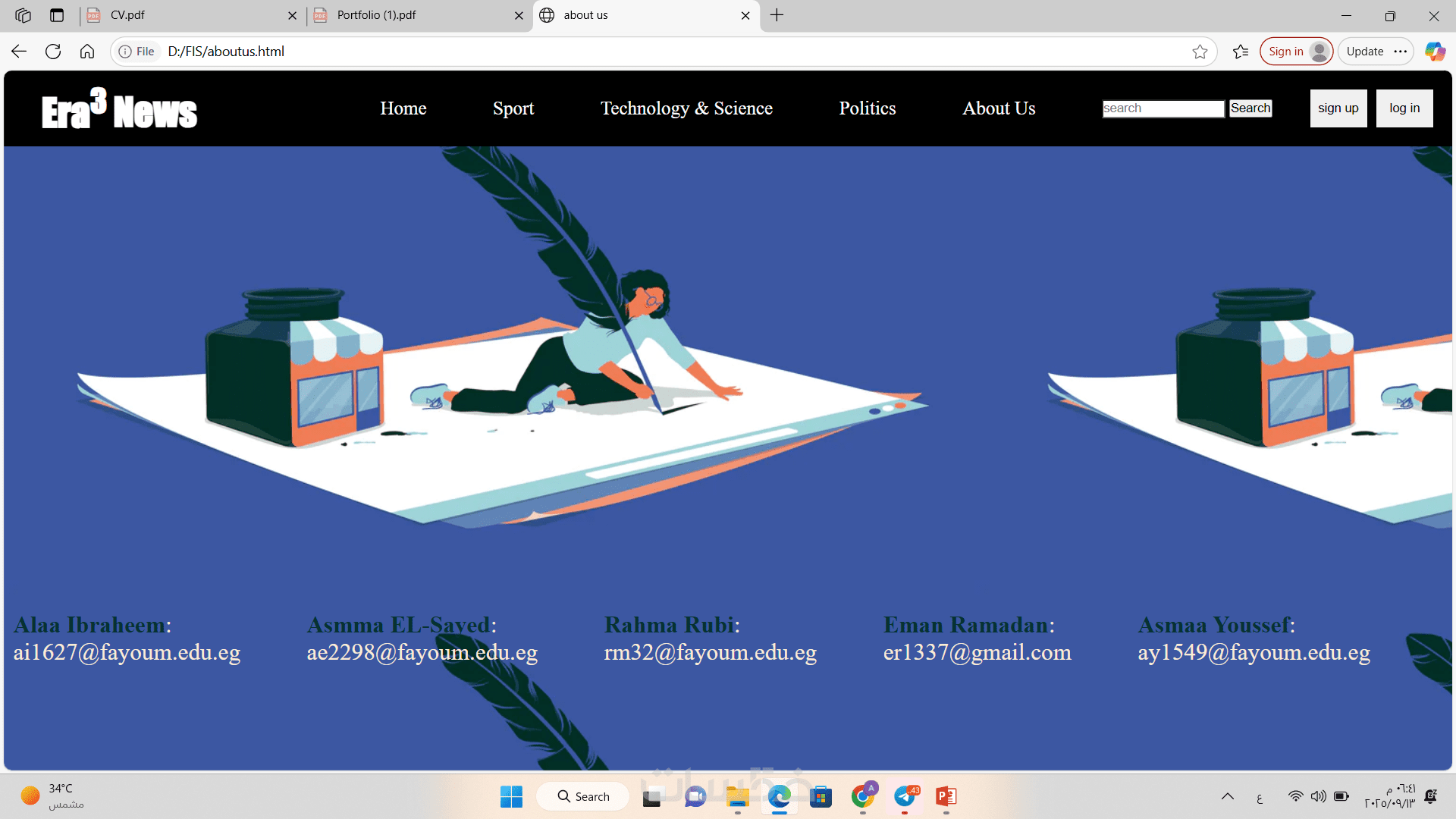
Task: Open browser Settings and more ellipsis
Action: click(1401, 52)
